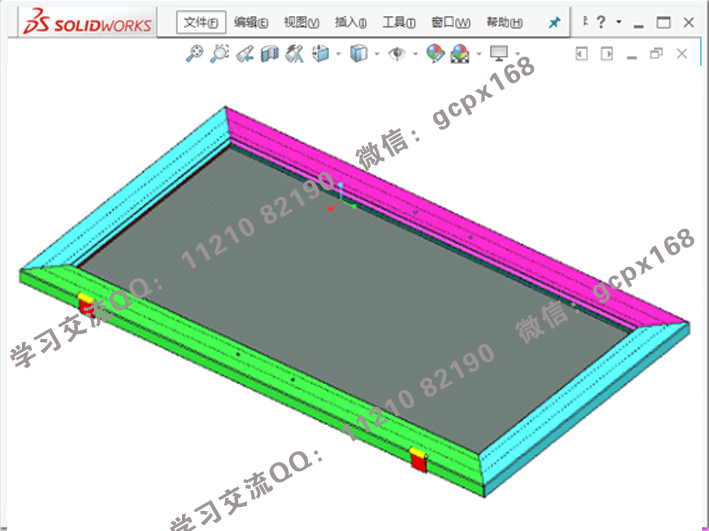Activate the Section View tool
This screenshot has width=709, height=531.
point(269,55)
